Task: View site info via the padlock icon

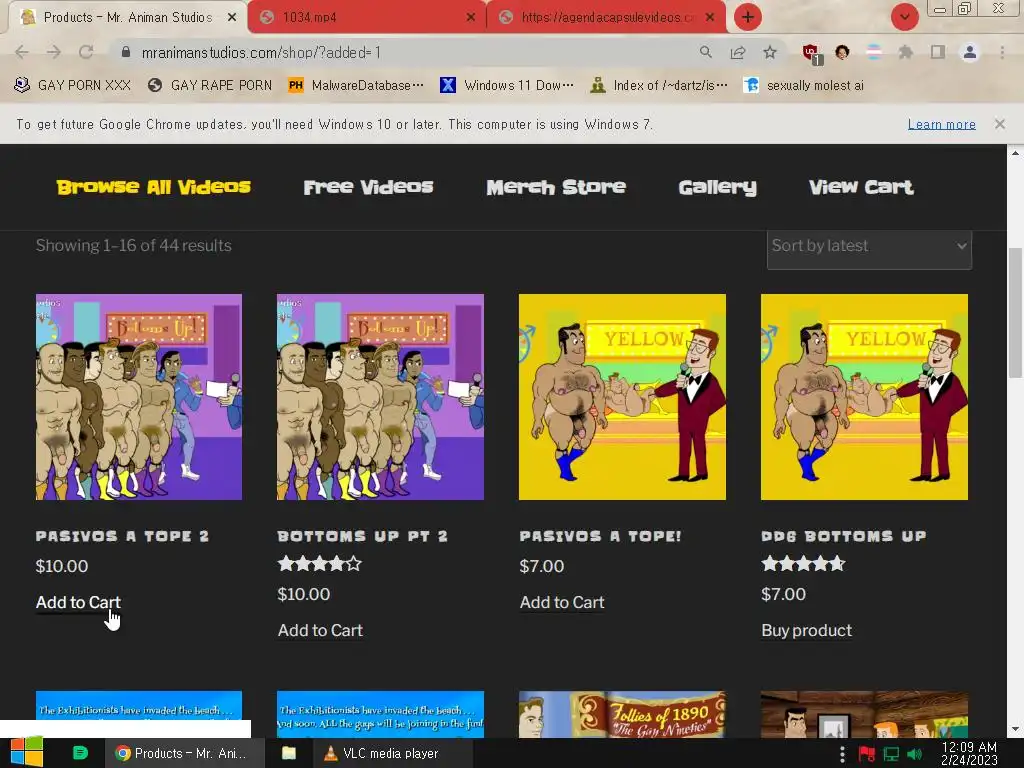Action: click(x=126, y=52)
